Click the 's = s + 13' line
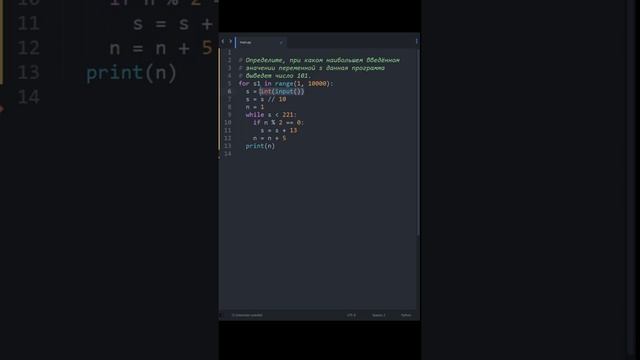Image resolution: width=640 pixels, height=360 pixels. [279, 130]
